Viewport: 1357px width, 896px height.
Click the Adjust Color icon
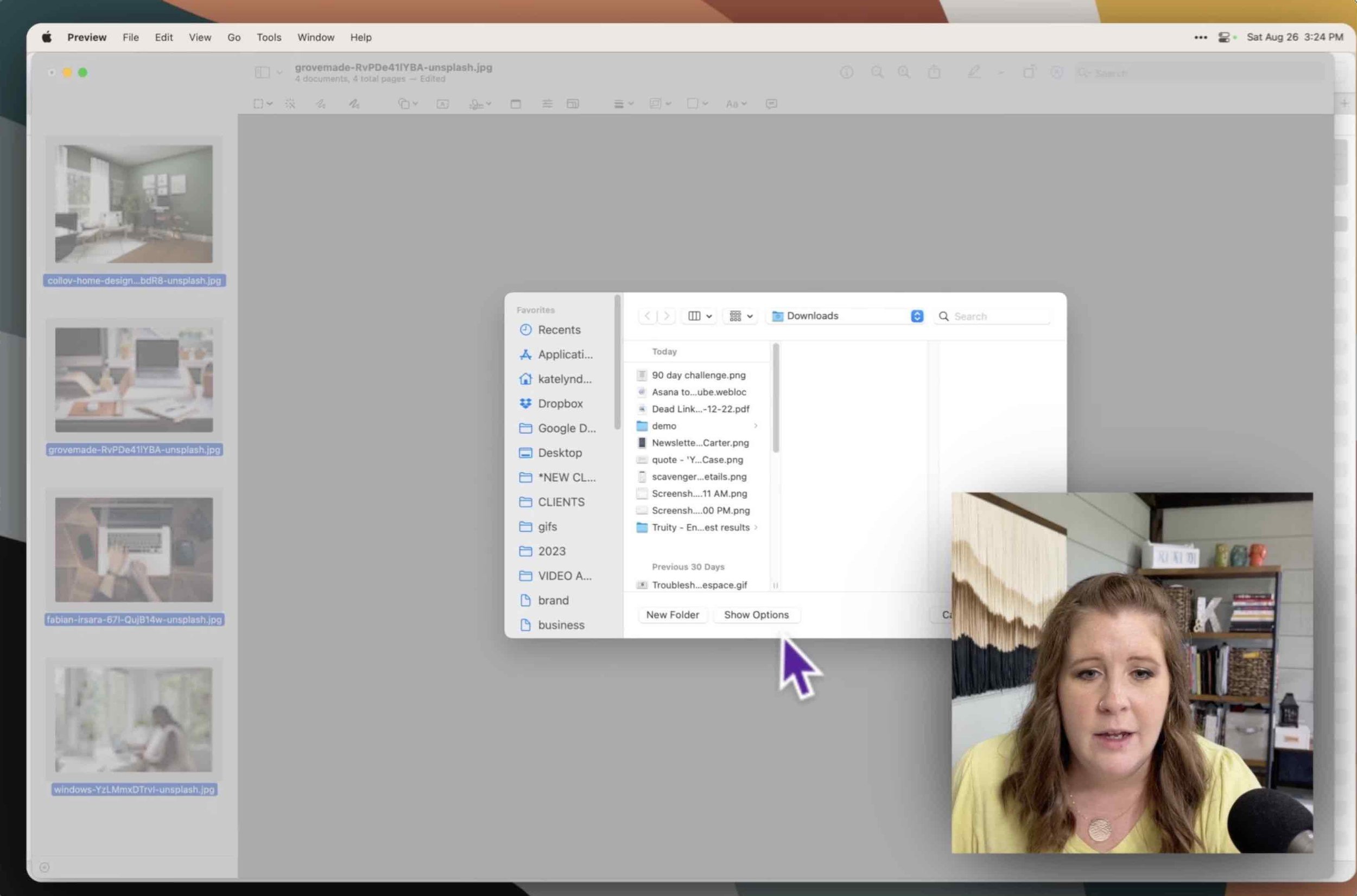tap(547, 104)
